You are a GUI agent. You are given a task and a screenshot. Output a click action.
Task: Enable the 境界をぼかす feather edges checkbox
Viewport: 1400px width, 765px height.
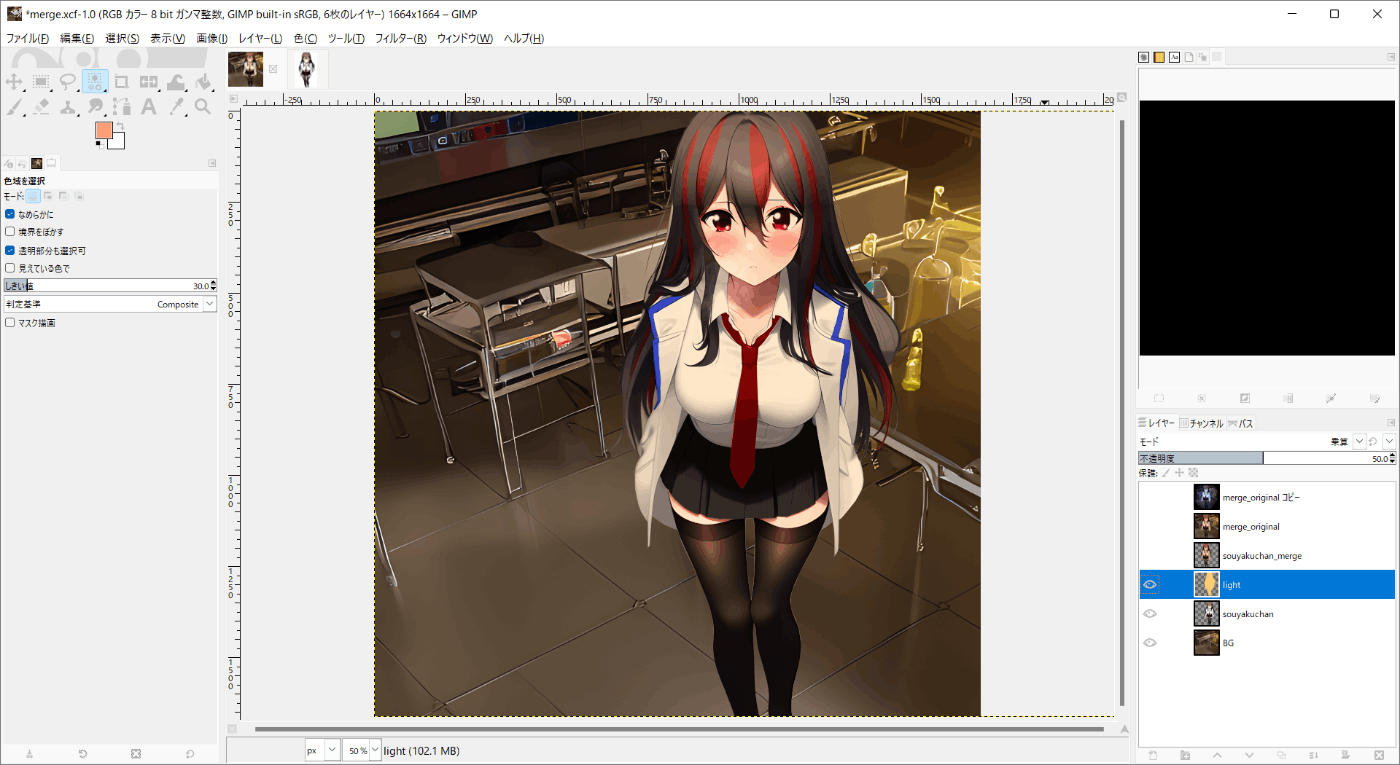[10, 232]
